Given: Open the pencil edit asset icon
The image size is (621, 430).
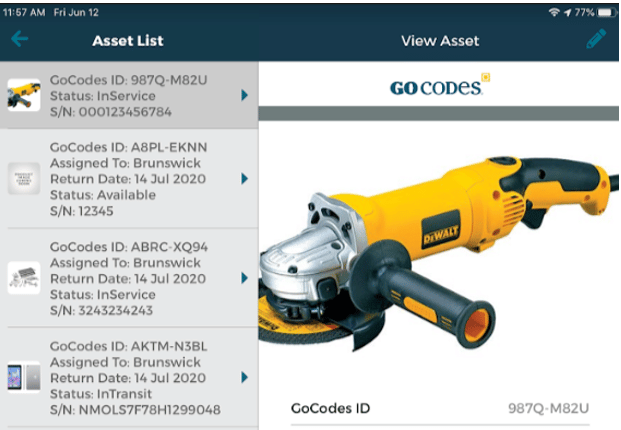Looking at the screenshot, I should (x=596, y=39).
